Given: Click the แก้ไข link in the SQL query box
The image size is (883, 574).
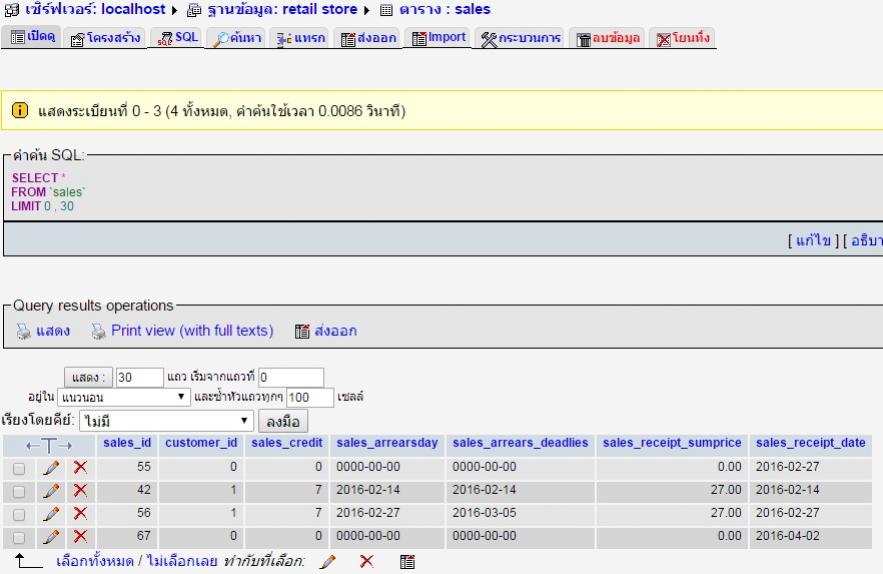Looking at the screenshot, I should coord(811,242).
